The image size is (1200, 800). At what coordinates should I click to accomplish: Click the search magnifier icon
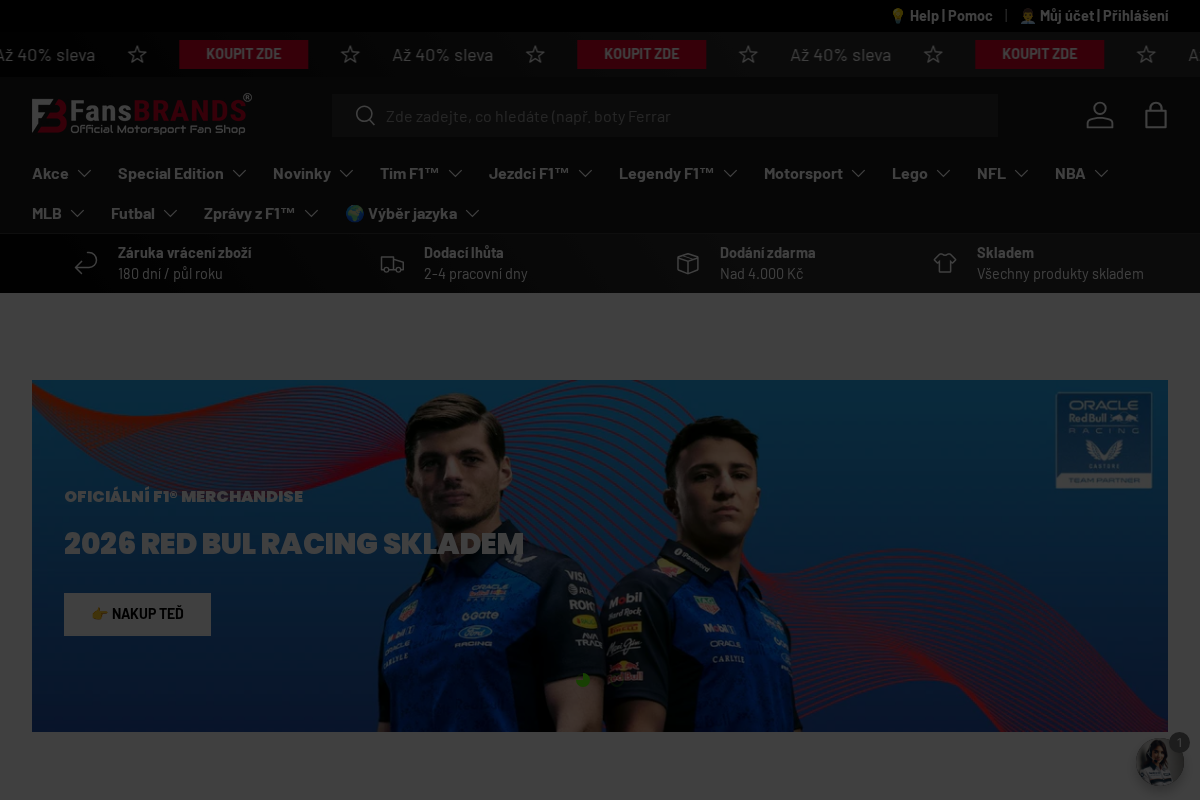pos(365,116)
